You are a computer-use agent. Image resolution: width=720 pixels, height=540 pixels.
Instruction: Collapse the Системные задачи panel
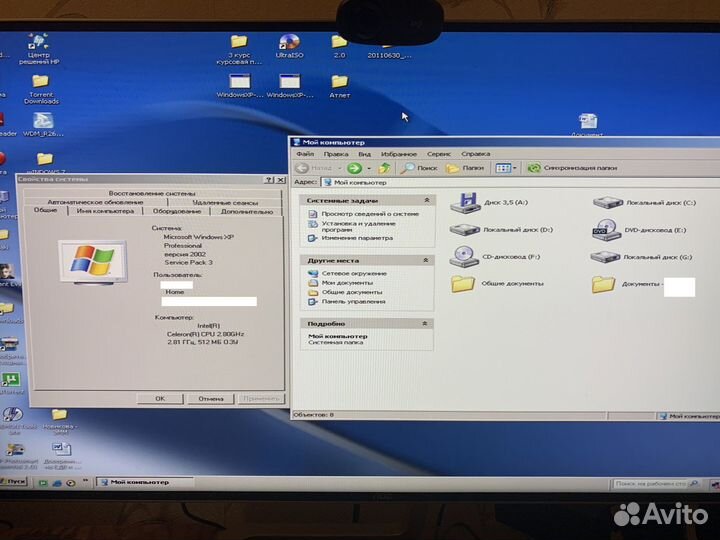[427, 200]
